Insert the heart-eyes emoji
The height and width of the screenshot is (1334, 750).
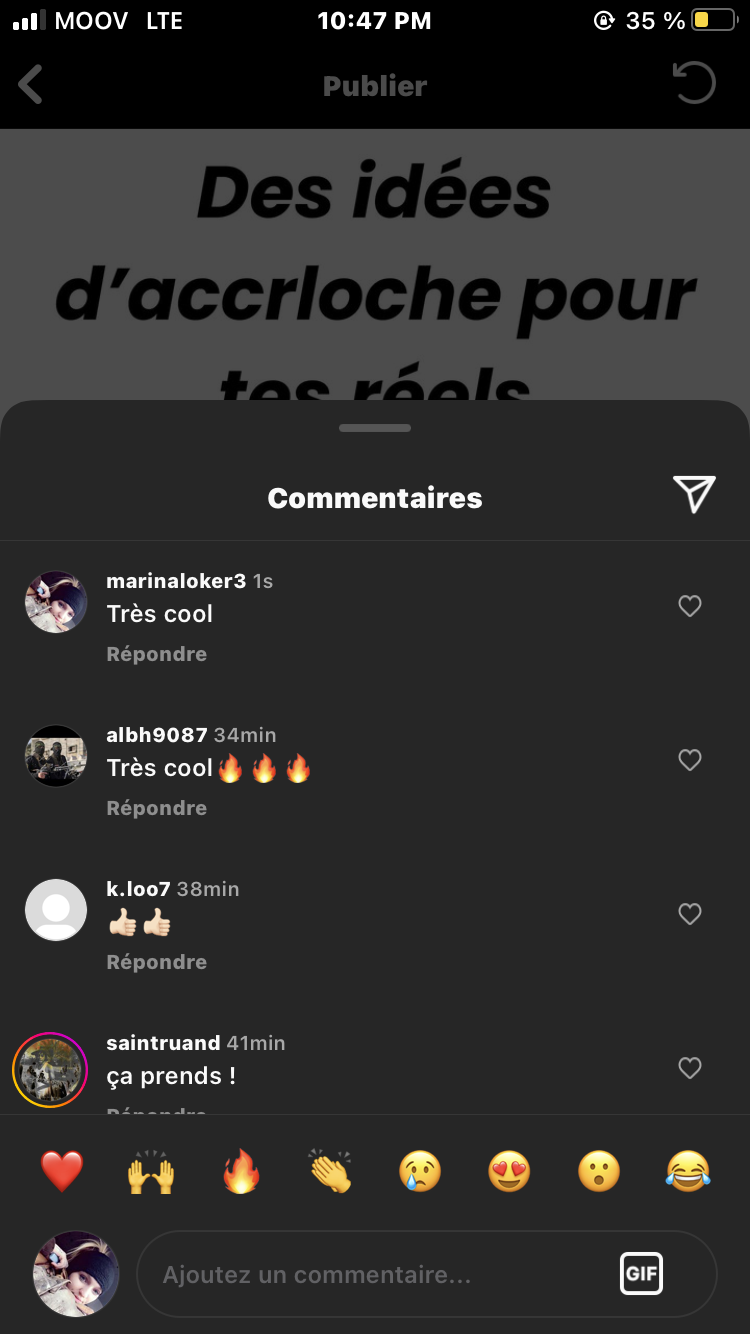point(509,1171)
